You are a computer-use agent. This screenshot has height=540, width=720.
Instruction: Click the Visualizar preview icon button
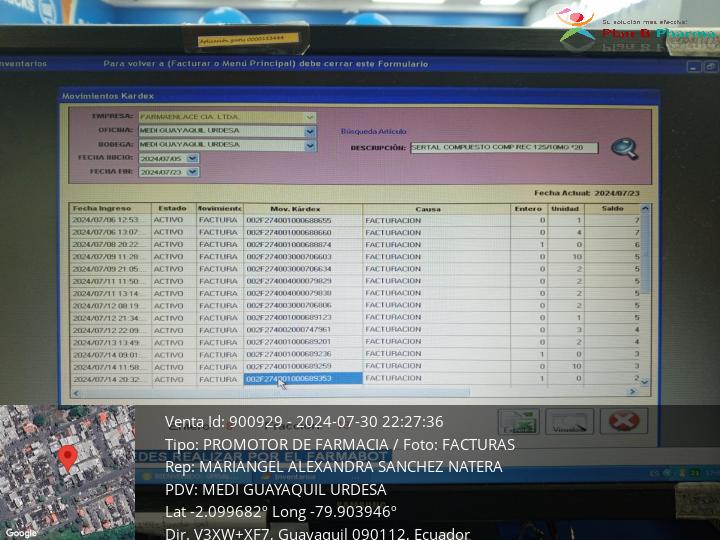[x=569, y=421]
